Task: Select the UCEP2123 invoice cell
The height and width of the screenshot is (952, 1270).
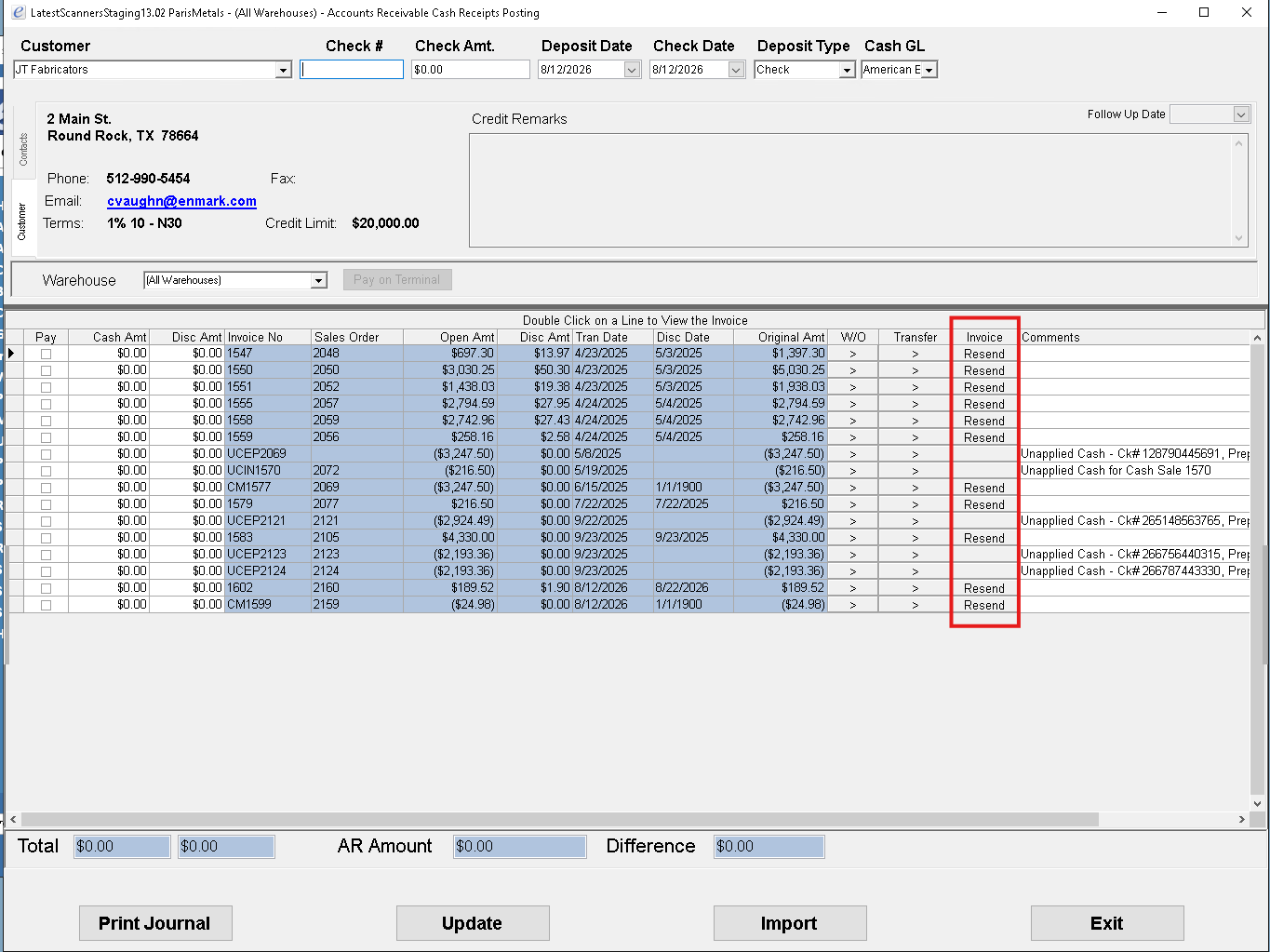Action: click(x=267, y=555)
